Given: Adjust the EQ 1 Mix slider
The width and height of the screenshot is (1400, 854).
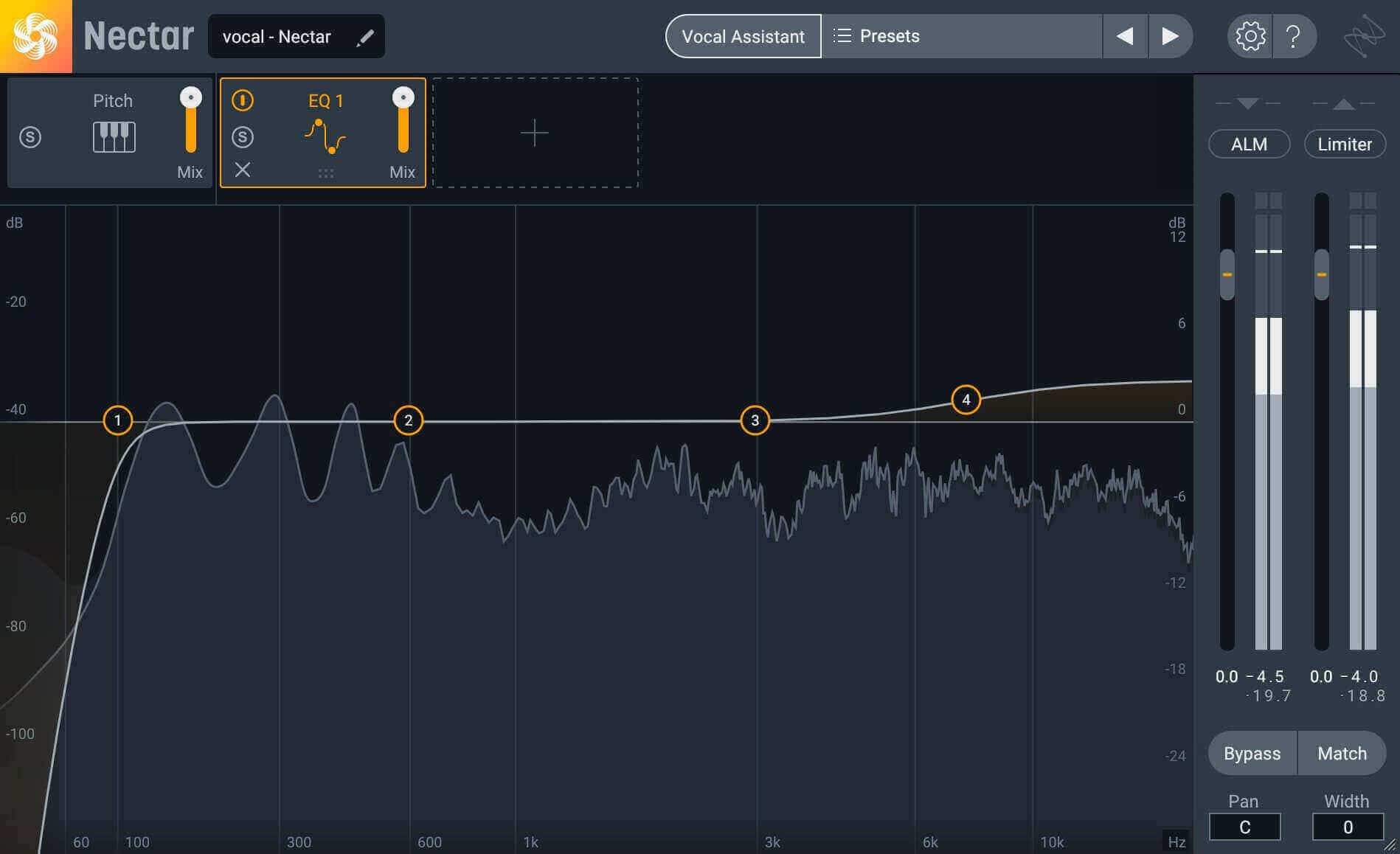Looking at the screenshot, I should (x=403, y=120).
